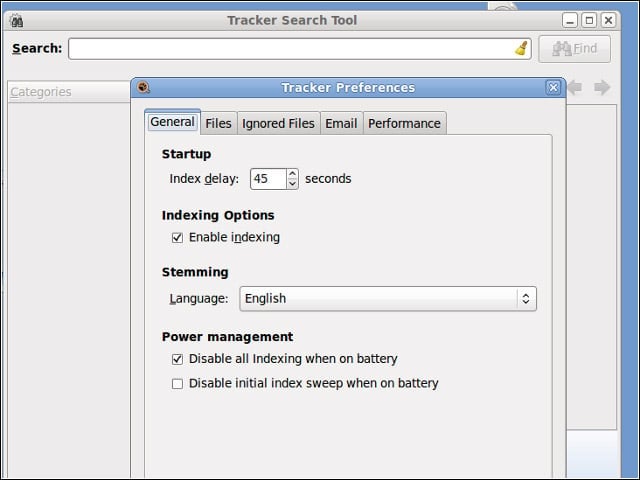Check Disable initial index sweep when on battery
640x480 pixels.
(177, 384)
